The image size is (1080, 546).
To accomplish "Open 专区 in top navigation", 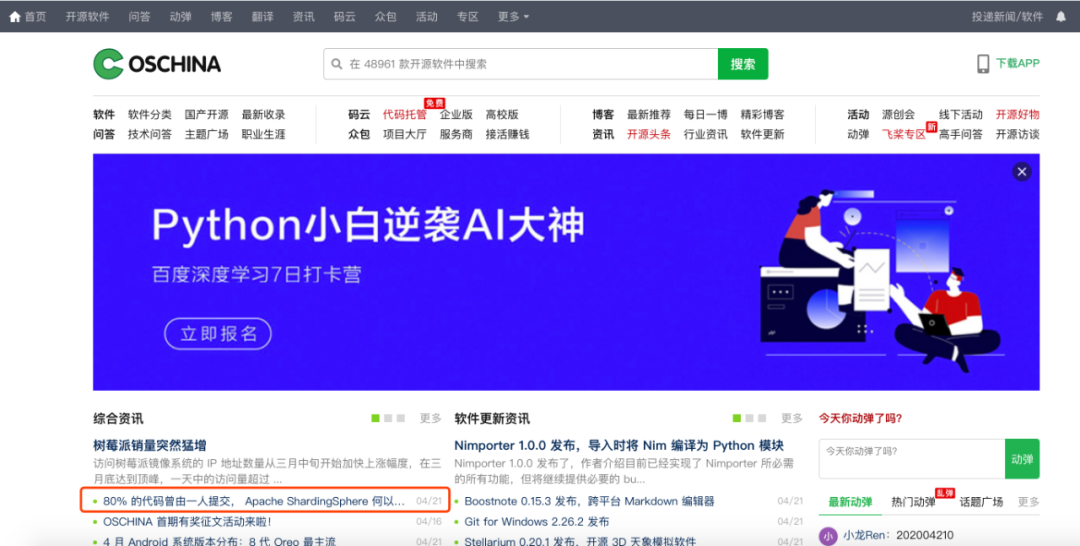I will 468,17.
